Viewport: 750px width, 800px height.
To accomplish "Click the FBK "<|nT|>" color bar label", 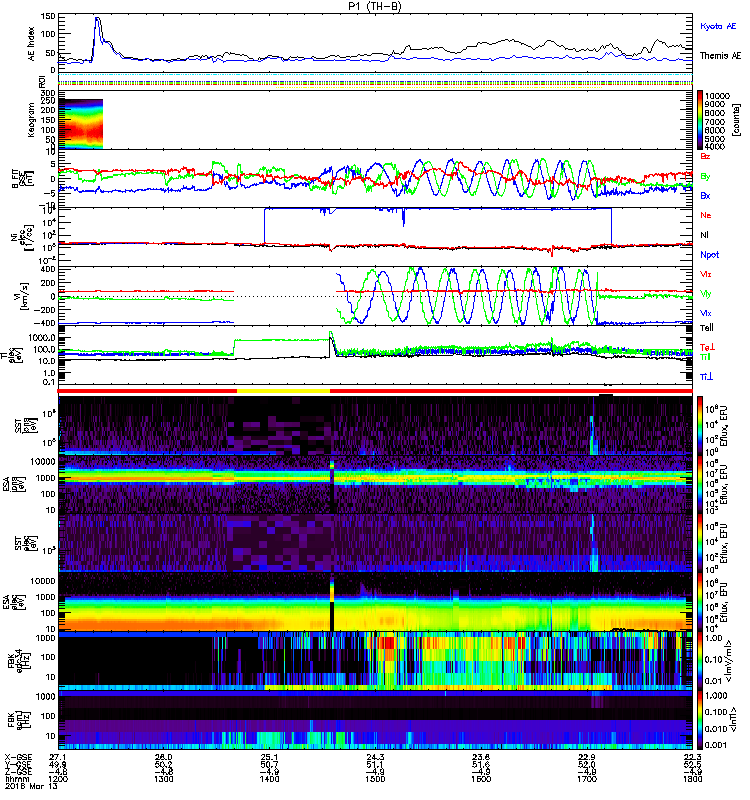I will click(x=735, y=720).
